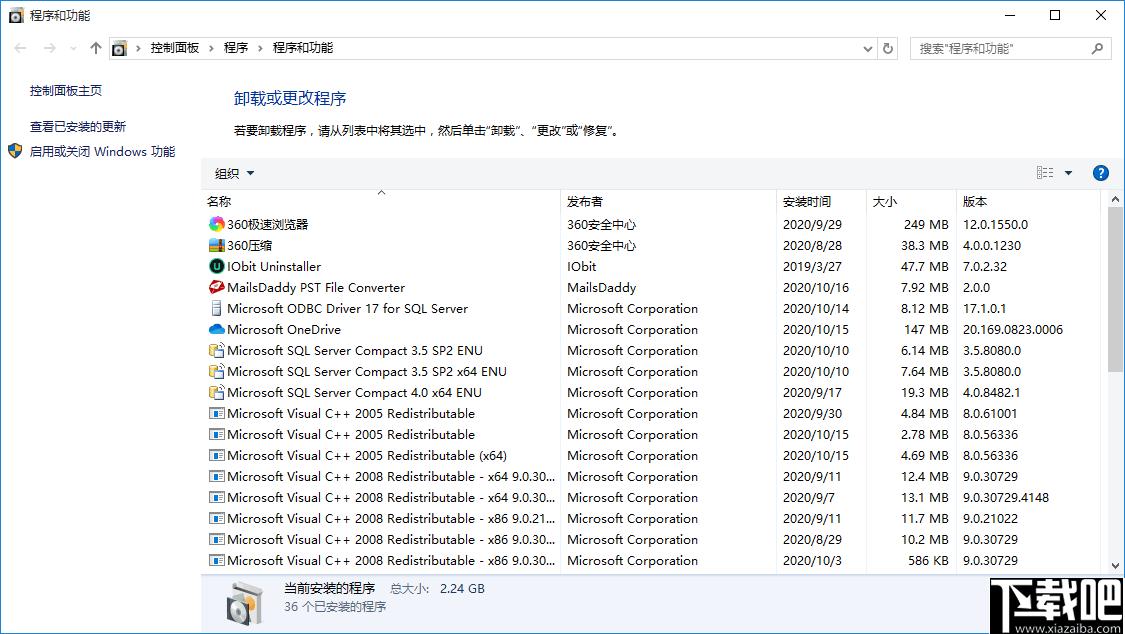Click the 360压缩 program icon

pos(216,245)
